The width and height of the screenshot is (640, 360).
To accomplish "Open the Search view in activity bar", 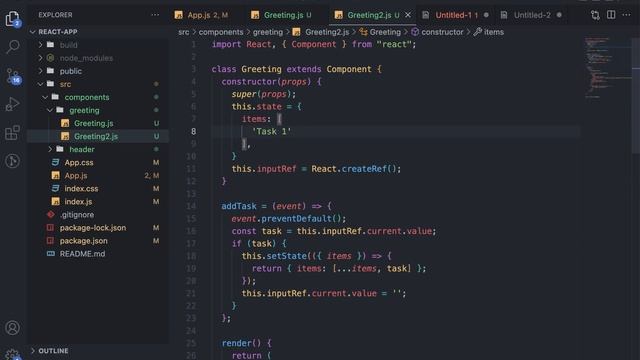I will [x=13, y=47].
